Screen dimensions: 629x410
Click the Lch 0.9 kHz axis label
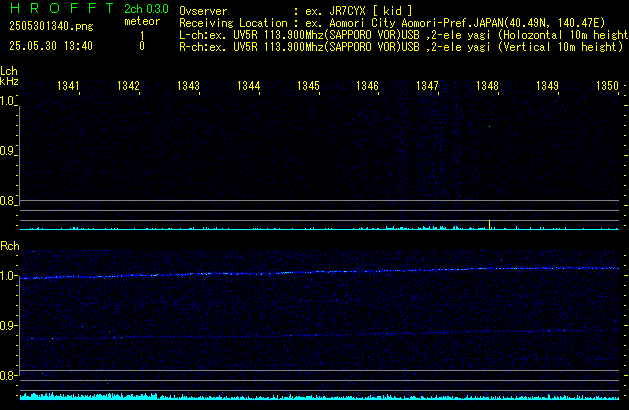pos(7,151)
